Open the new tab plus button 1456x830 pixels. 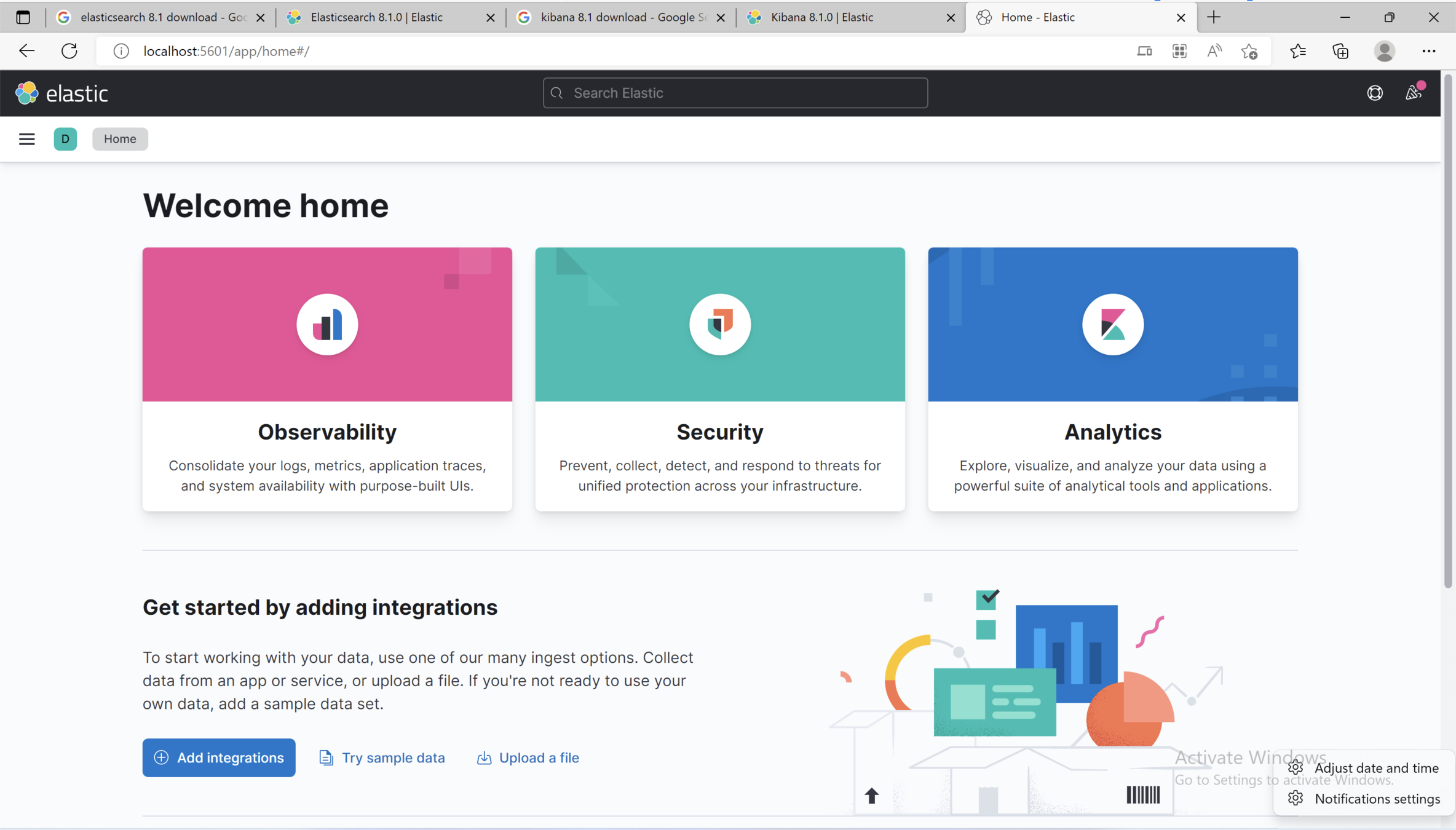(x=1214, y=17)
